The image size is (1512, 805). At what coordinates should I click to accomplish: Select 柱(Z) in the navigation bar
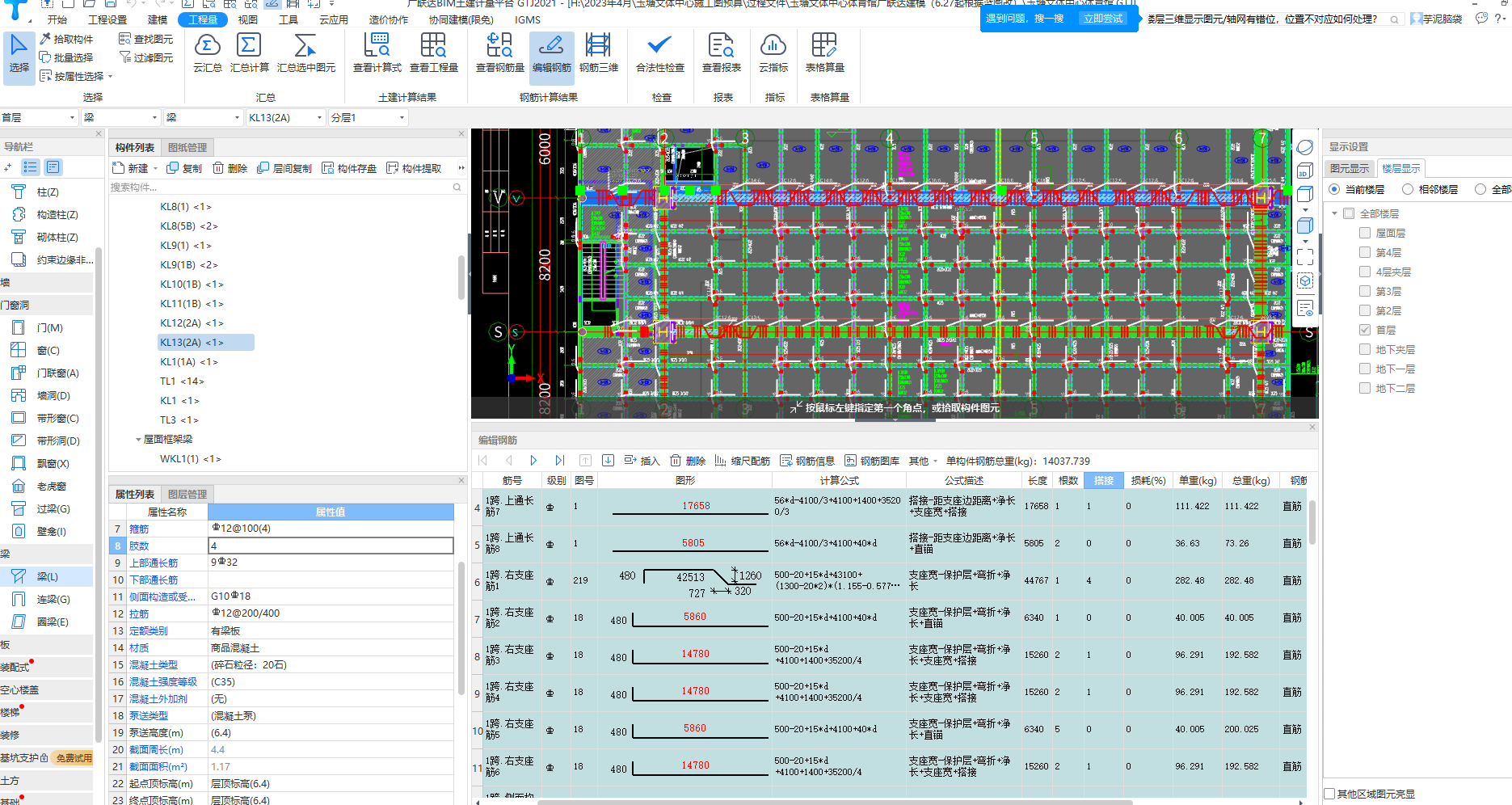pyautogui.click(x=47, y=192)
